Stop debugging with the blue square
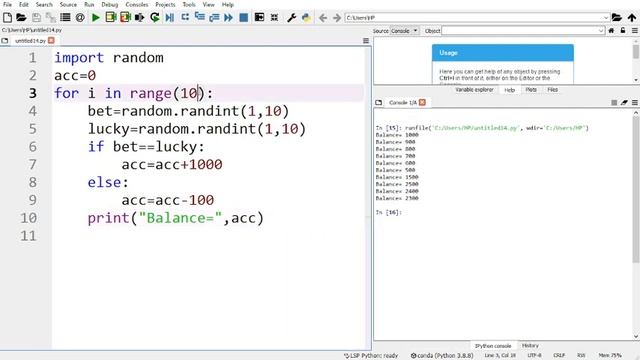640x360 pixels. (x=244, y=18)
